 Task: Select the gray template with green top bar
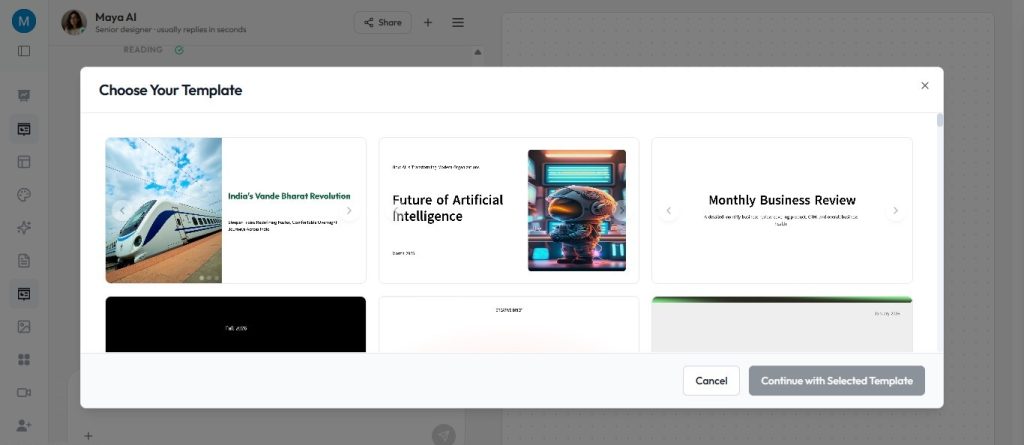coord(782,325)
